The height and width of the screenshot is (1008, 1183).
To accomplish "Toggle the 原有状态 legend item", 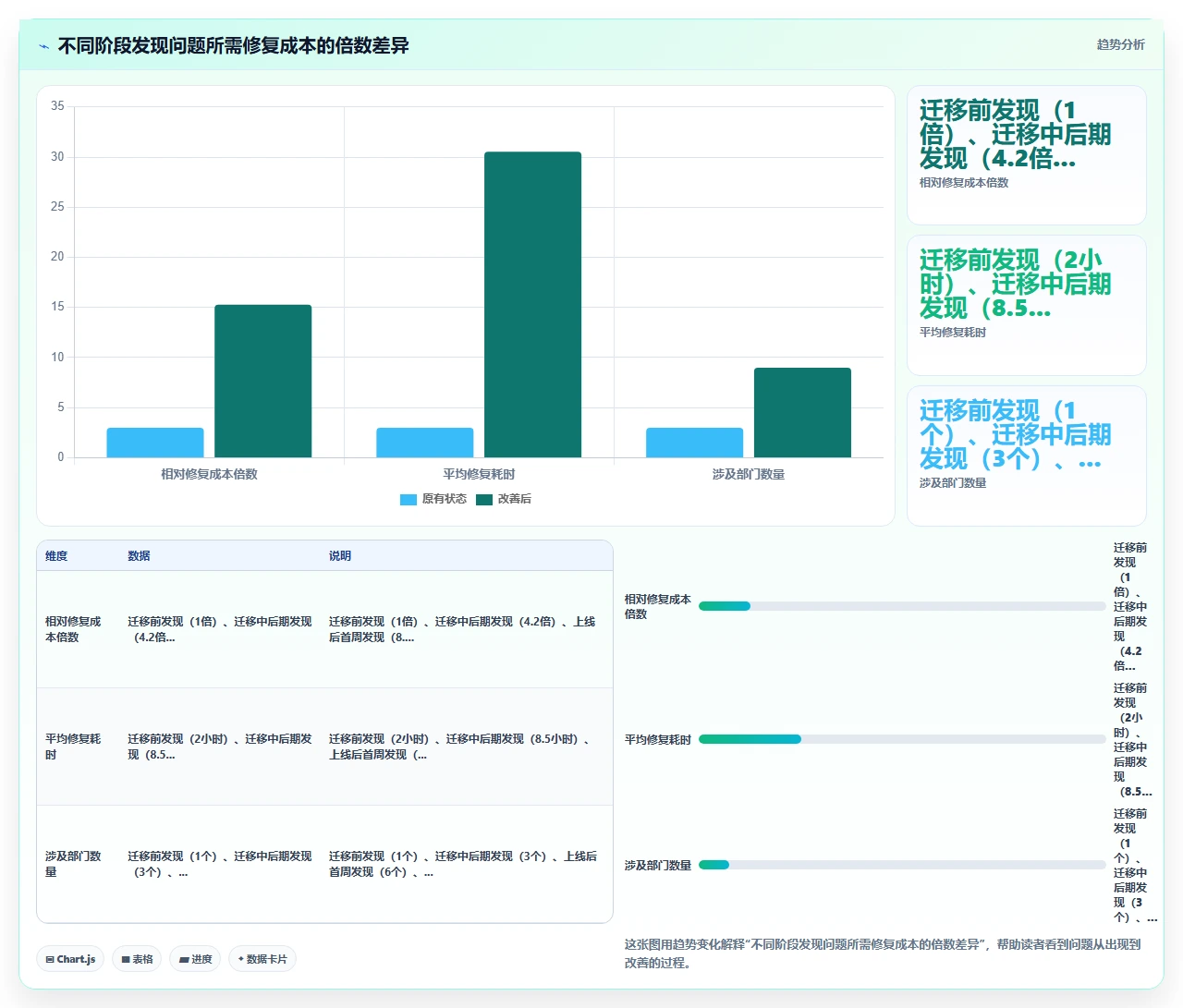I will pos(433,499).
